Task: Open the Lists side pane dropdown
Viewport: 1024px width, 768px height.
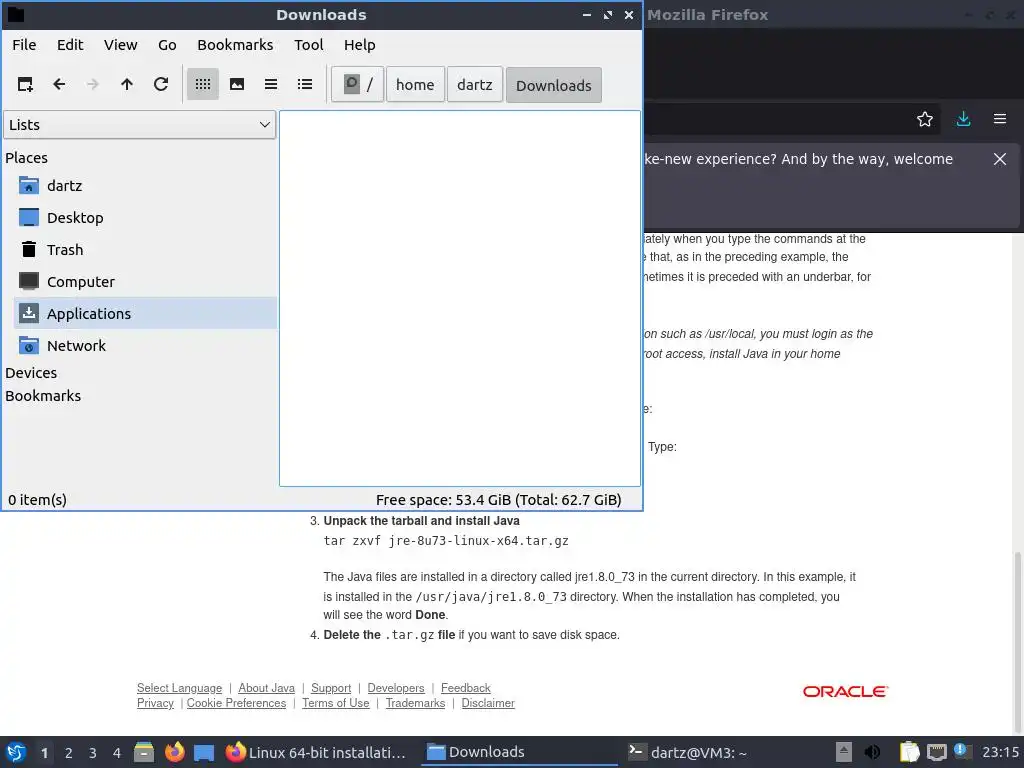Action: click(140, 125)
